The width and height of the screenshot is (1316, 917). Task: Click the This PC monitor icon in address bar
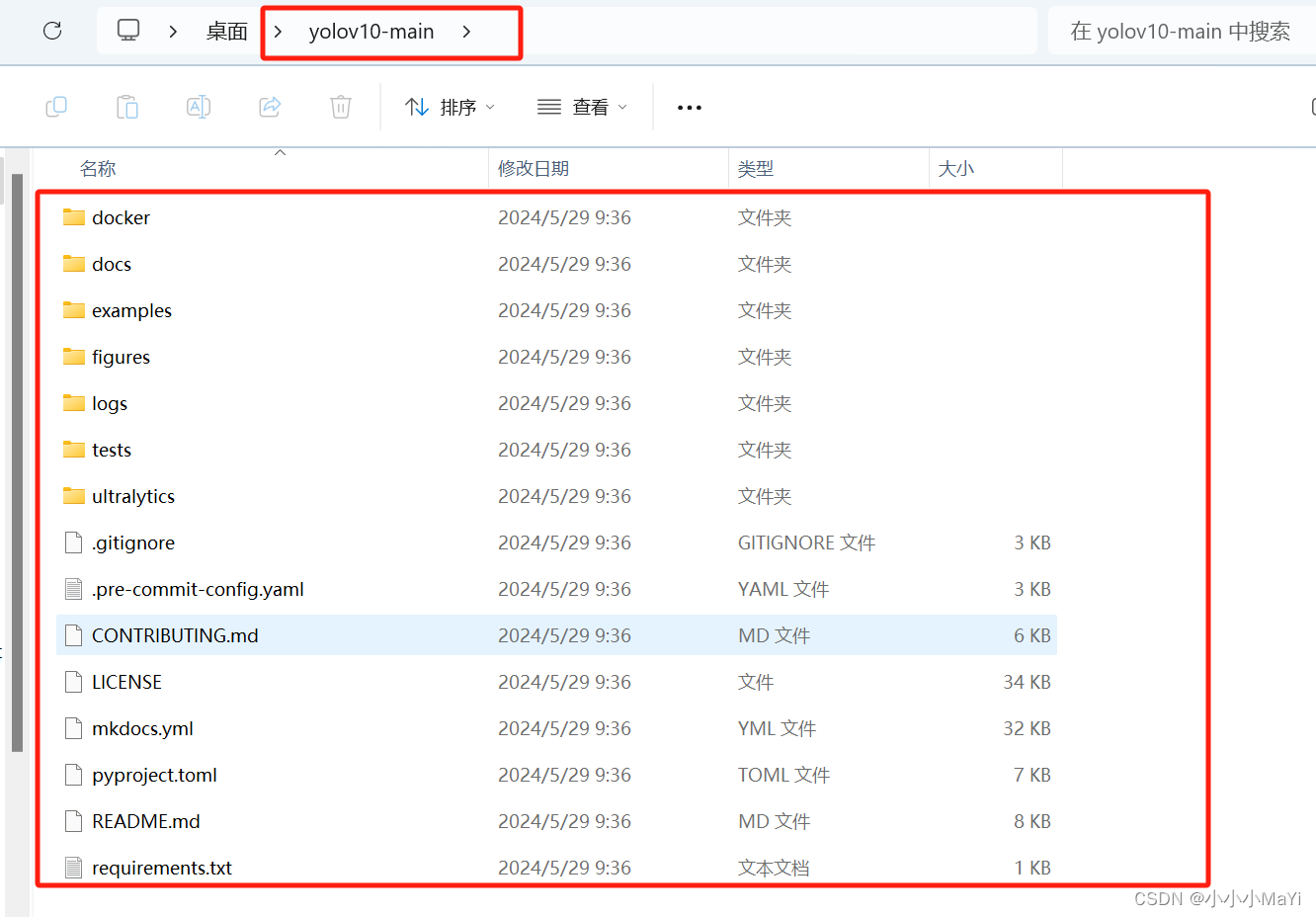tap(128, 31)
